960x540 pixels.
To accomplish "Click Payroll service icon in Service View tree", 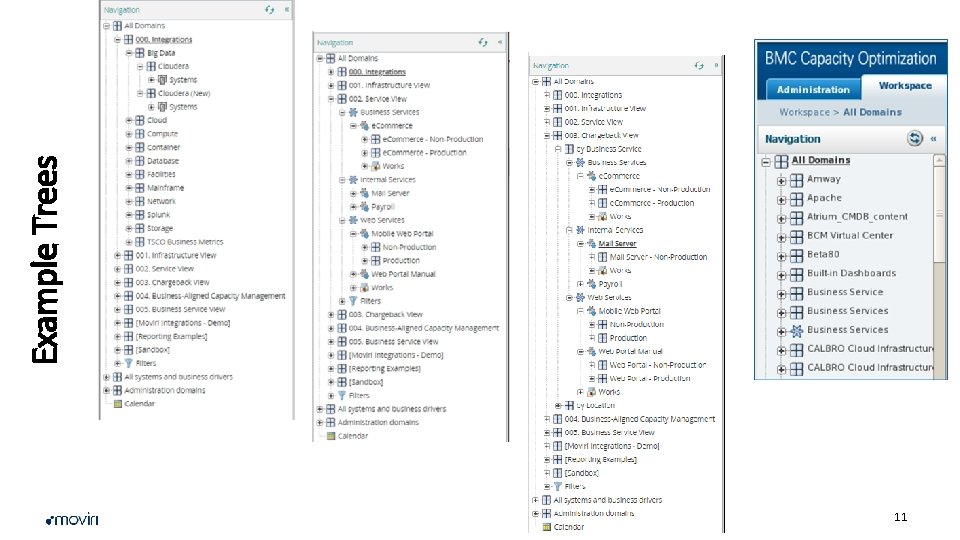I will coord(364,206).
